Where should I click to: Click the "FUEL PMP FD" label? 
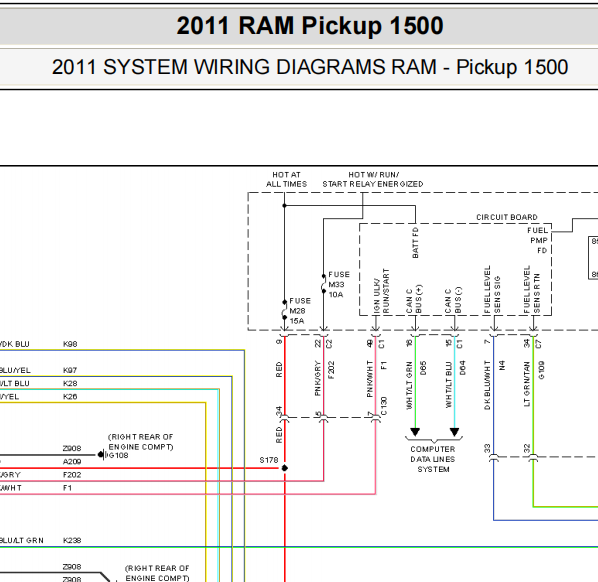point(538,240)
